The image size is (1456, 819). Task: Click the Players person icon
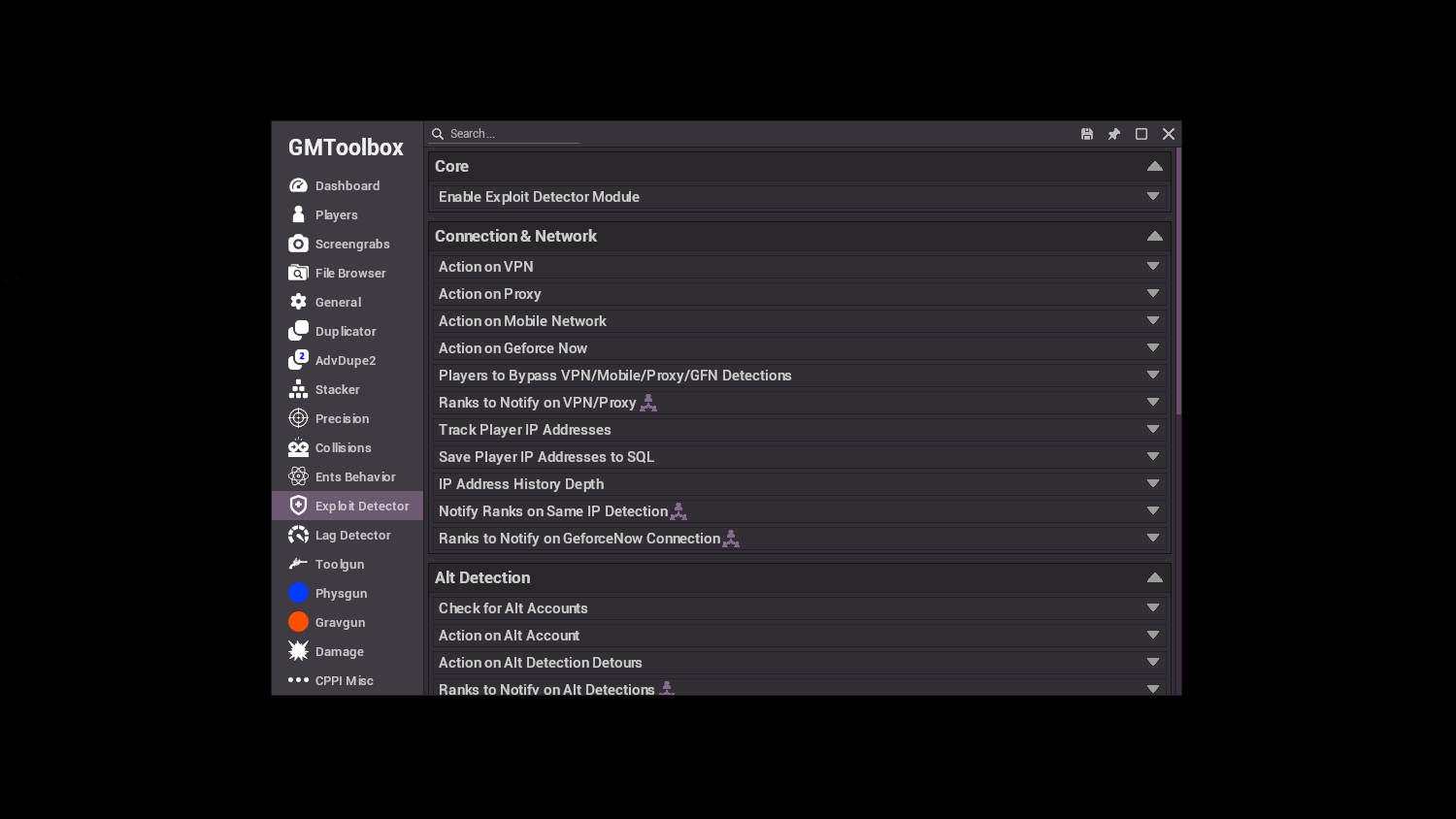298,214
